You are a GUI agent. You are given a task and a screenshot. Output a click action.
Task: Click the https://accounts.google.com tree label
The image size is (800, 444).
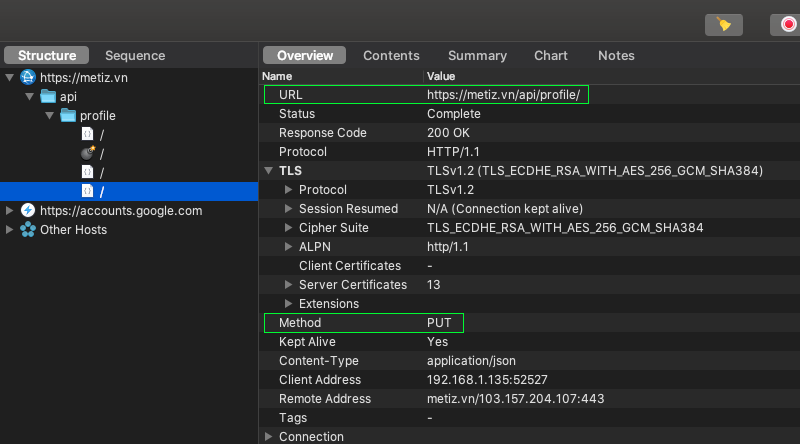point(121,210)
